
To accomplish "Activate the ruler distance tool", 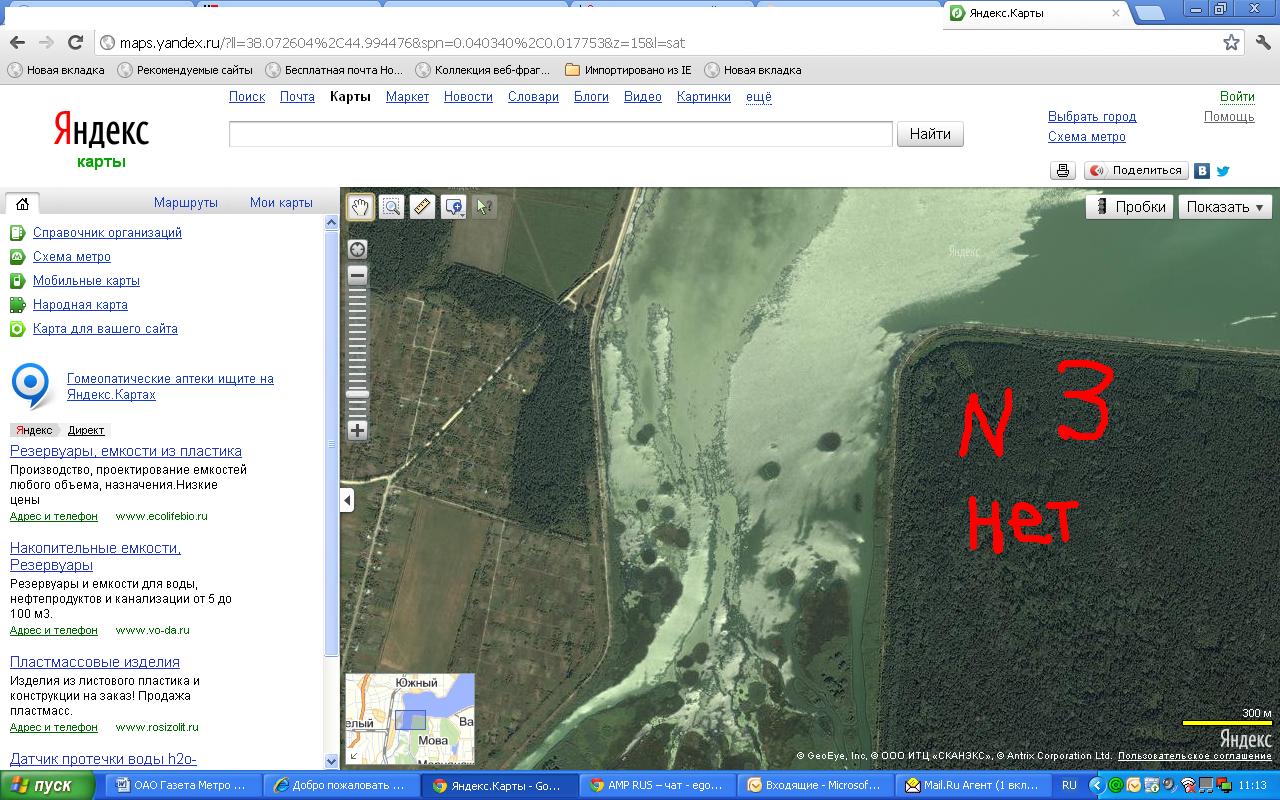I will (422, 207).
